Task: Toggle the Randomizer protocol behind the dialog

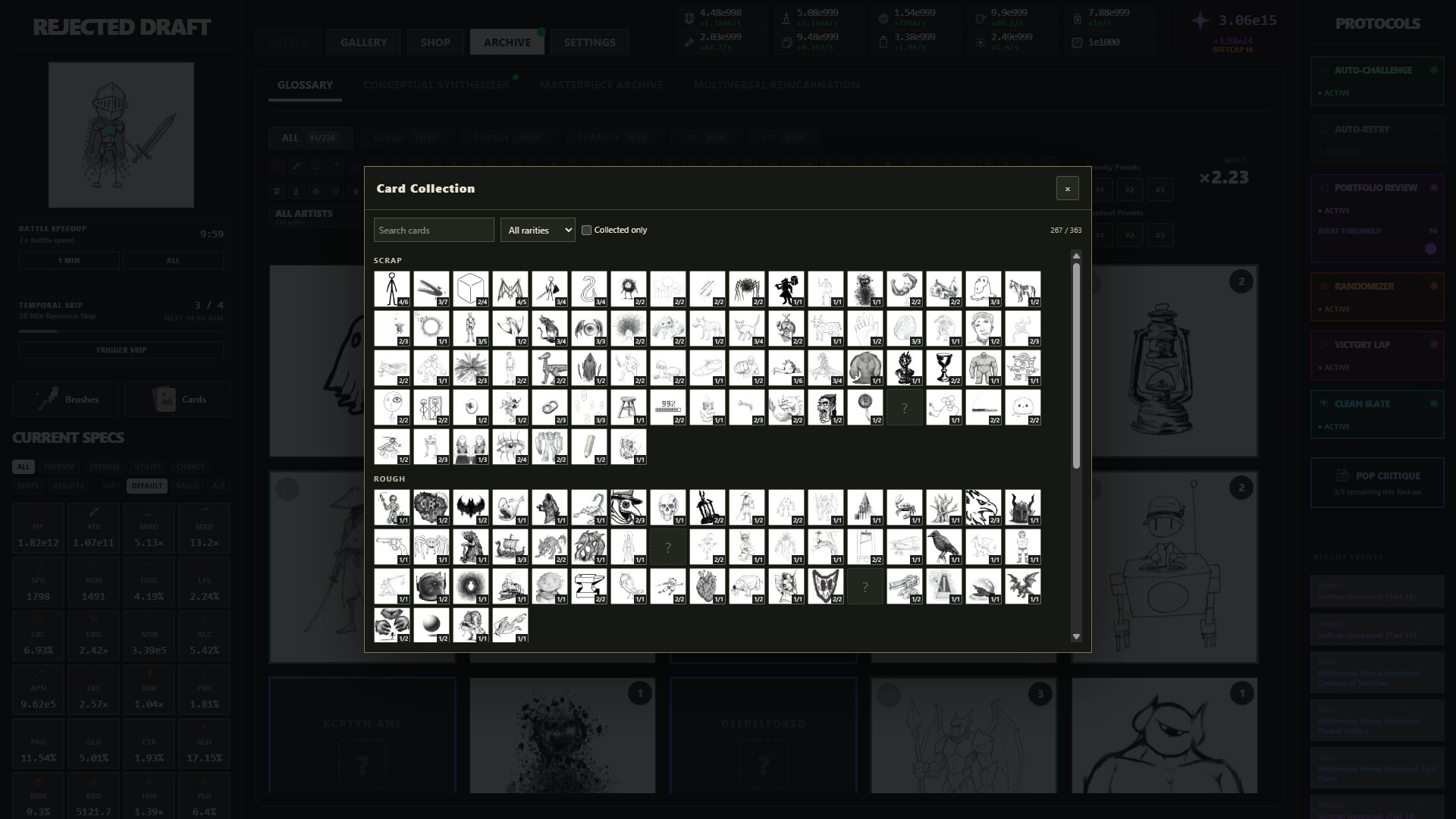Action: tap(1377, 297)
